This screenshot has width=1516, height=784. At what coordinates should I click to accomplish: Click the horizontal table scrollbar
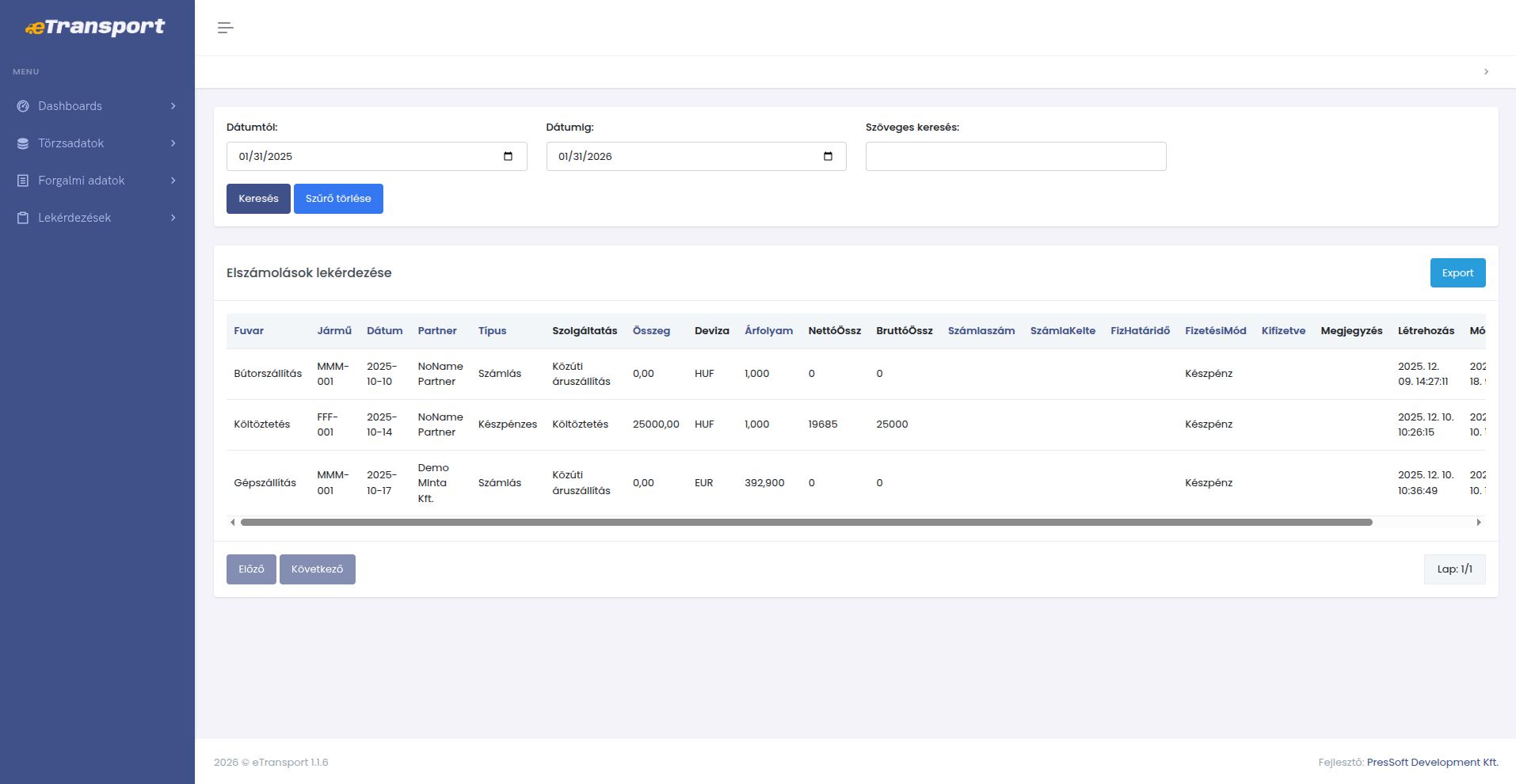coord(806,523)
